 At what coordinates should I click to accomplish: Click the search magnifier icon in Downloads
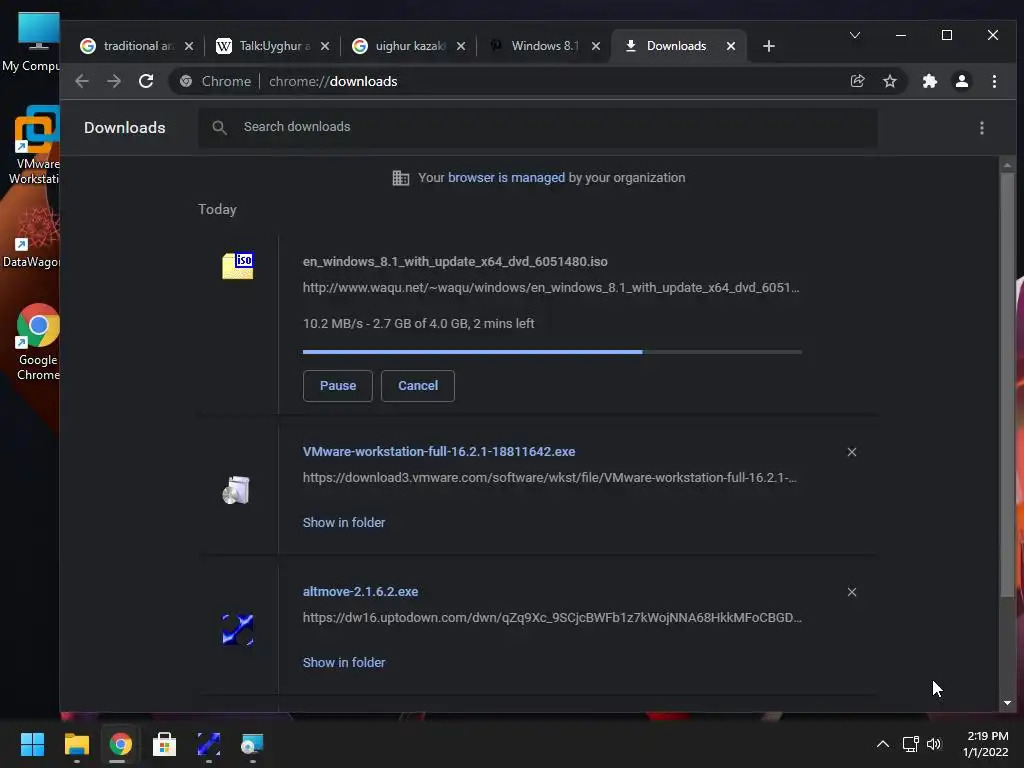219,127
